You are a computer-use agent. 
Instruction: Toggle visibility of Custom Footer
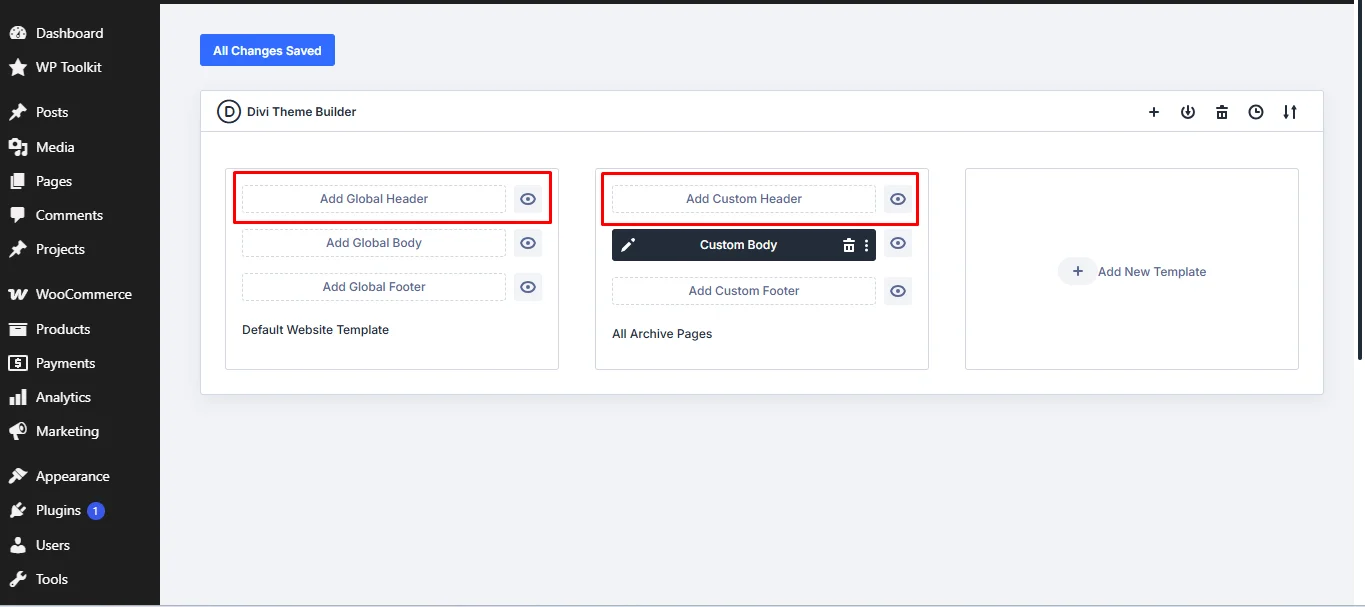click(898, 291)
